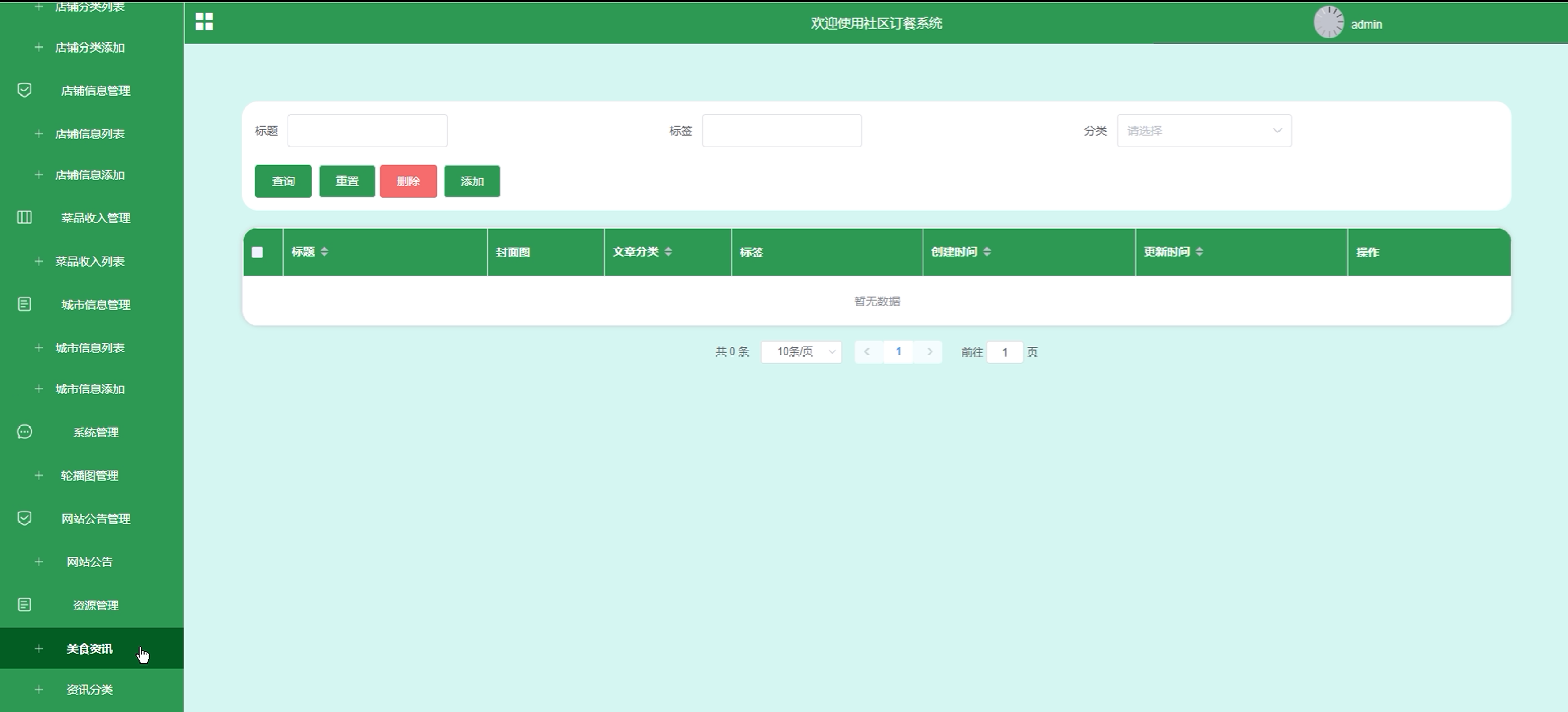The image size is (1568, 712).
Task: Open the 分类 请选择 dropdown
Action: [x=1204, y=130]
